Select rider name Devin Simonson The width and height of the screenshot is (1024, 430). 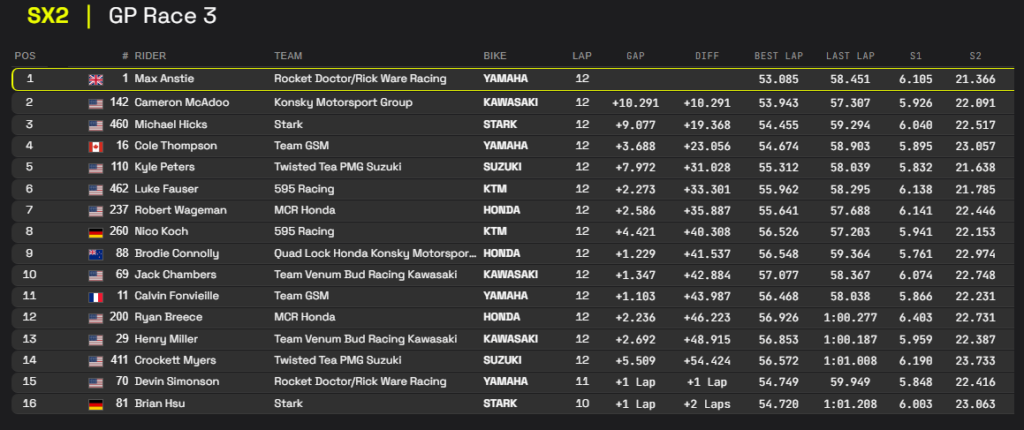point(177,382)
